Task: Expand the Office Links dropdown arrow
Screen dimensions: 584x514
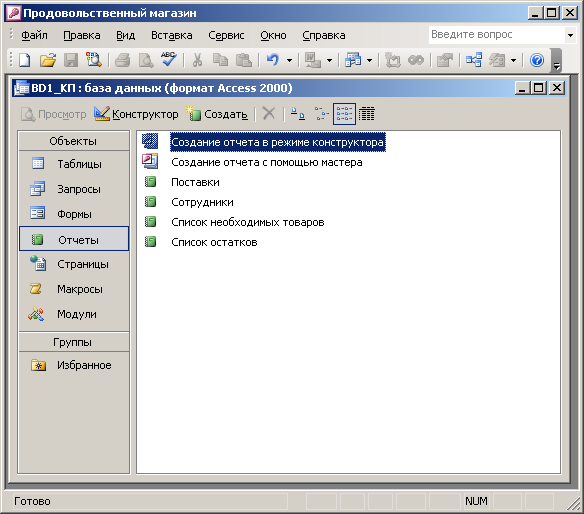Action: (330, 60)
